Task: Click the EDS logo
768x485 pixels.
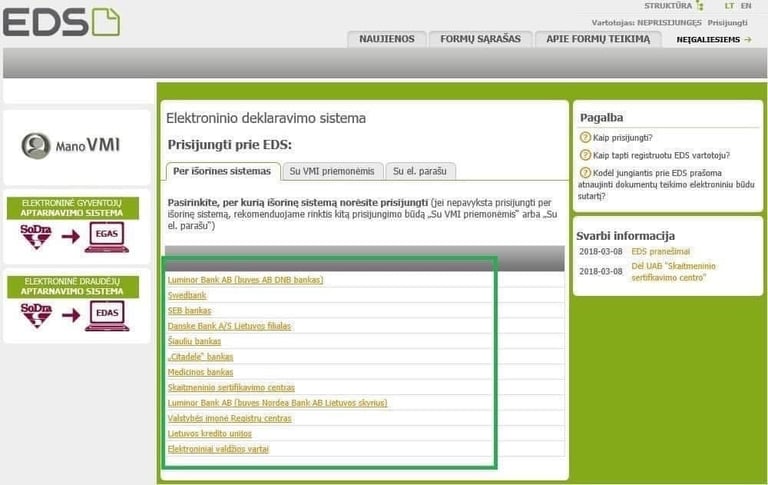Action: (61, 22)
